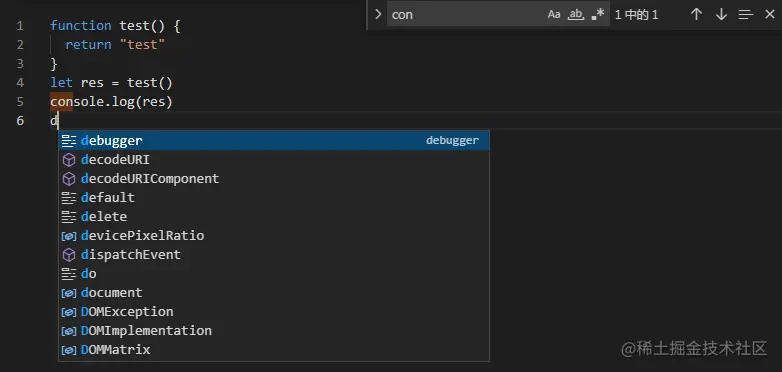Screen dimensions: 782x372
Task: Select the decodeURI suggestion
Action: tap(274, 160)
